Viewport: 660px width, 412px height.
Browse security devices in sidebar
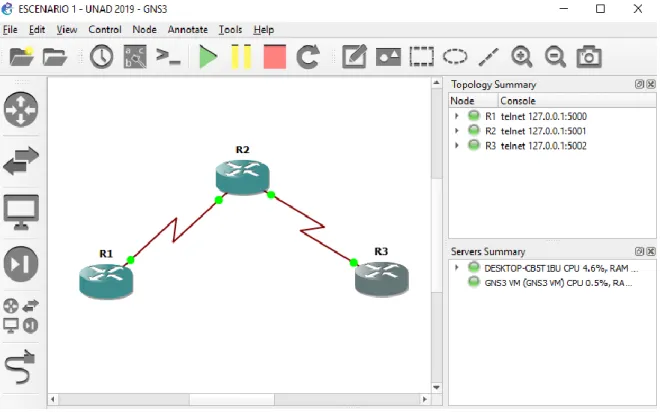21,264
